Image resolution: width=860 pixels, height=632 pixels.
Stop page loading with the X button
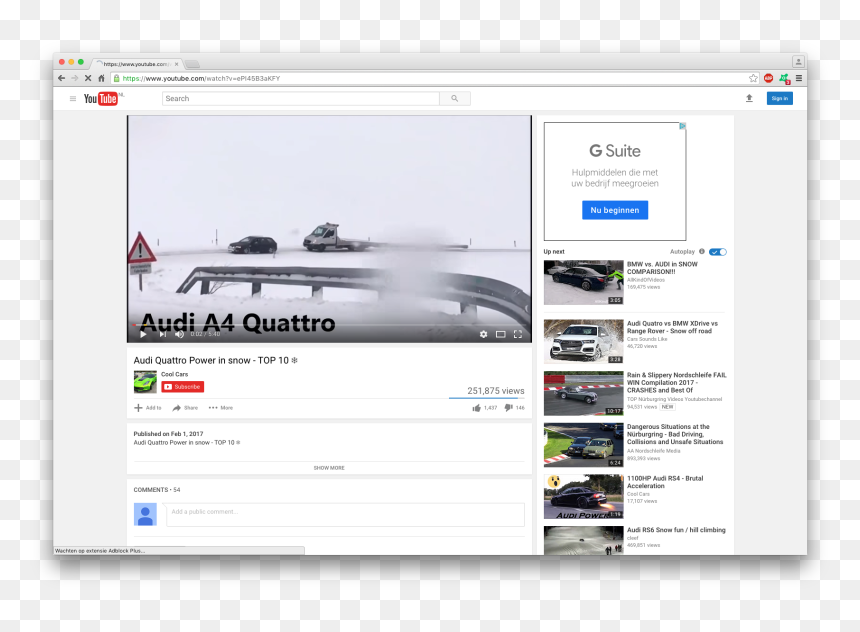coord(88,78)
